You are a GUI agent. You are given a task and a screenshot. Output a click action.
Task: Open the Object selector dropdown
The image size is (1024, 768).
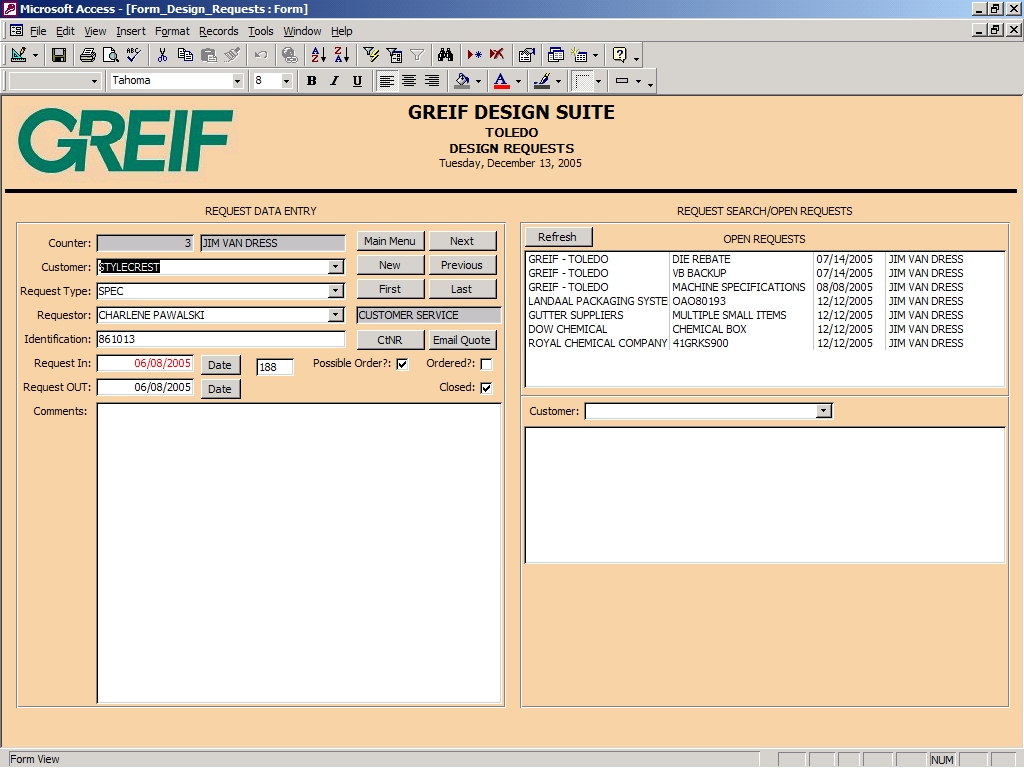pyautogui.click(x=94, y=81)
